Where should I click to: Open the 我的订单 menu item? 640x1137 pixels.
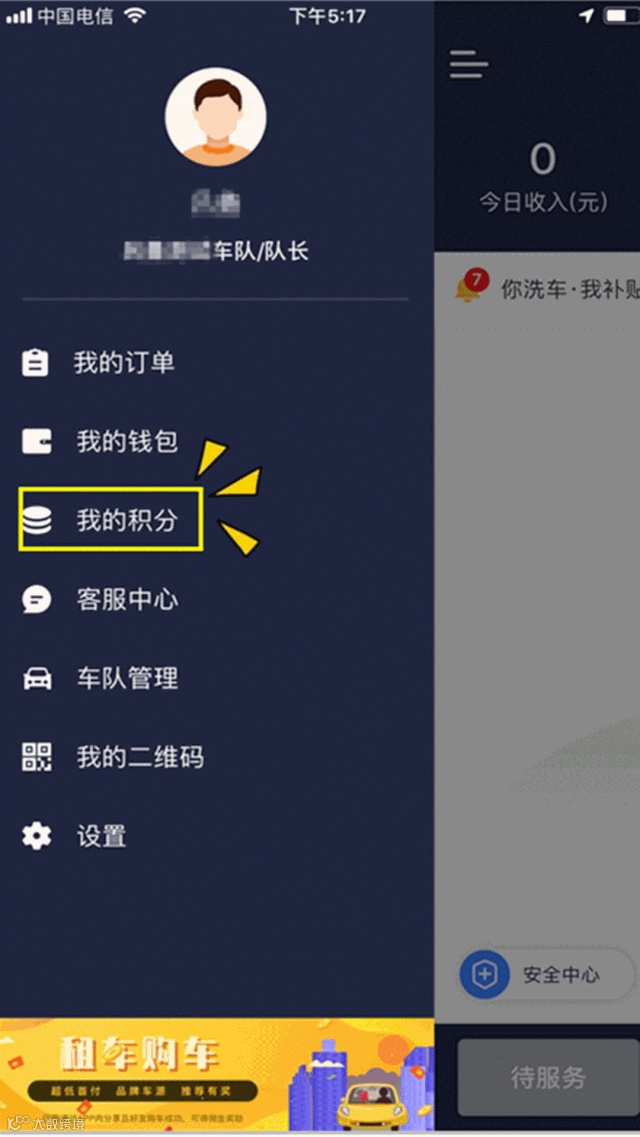(x=124, y=363)
